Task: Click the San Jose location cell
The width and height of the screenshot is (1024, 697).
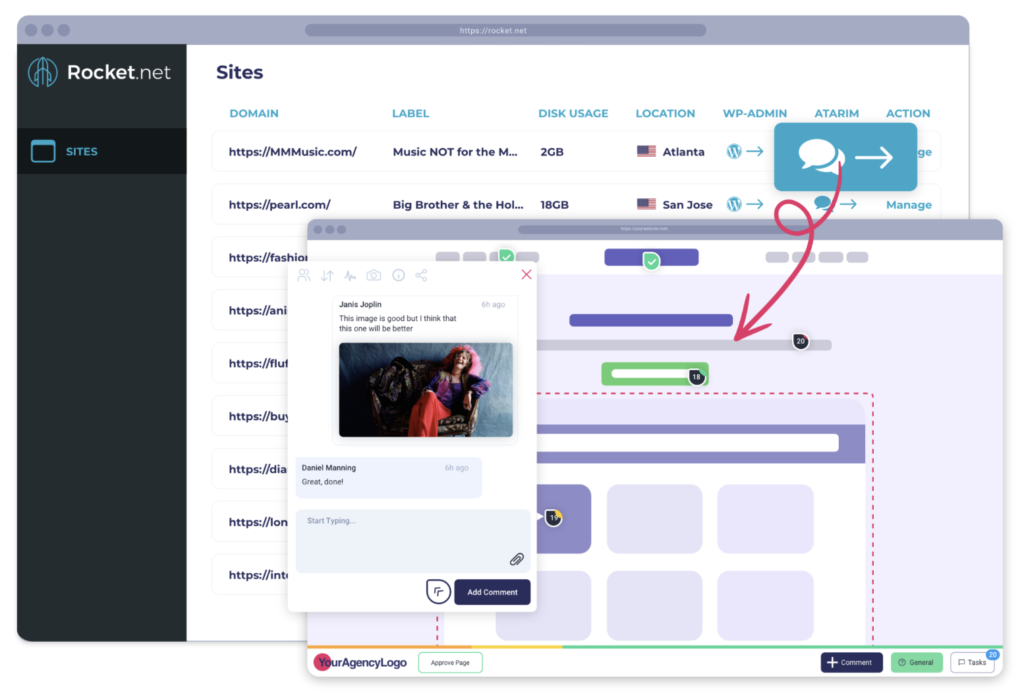Action: pos(675,204)
